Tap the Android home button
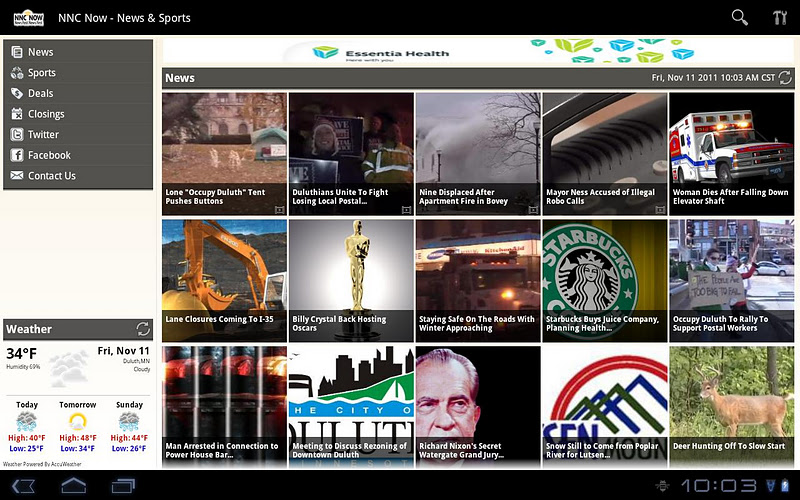Screen dimensions: 800x500 73,485
